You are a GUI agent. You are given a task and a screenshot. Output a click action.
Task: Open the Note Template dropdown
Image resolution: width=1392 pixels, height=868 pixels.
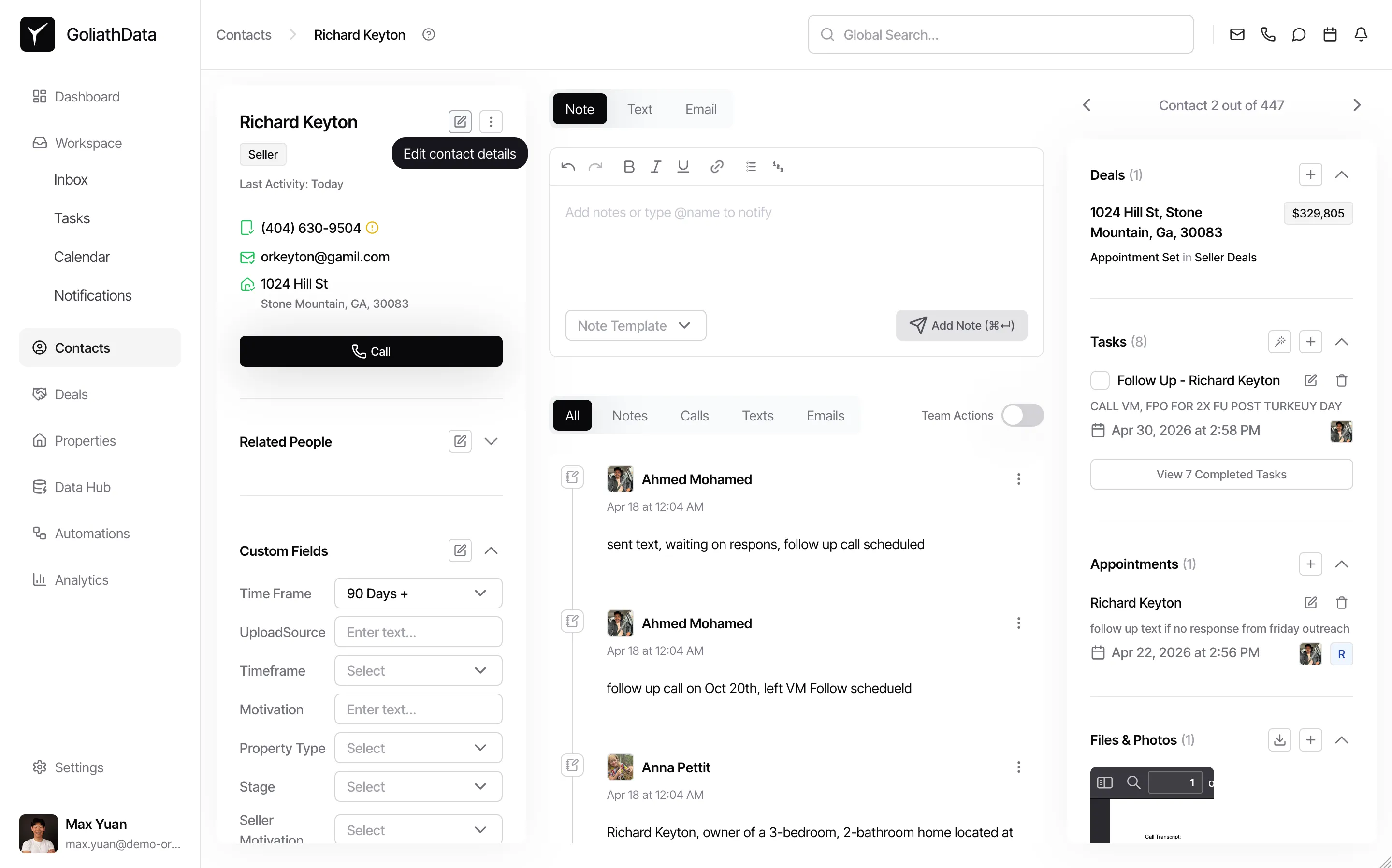point(635,326)
